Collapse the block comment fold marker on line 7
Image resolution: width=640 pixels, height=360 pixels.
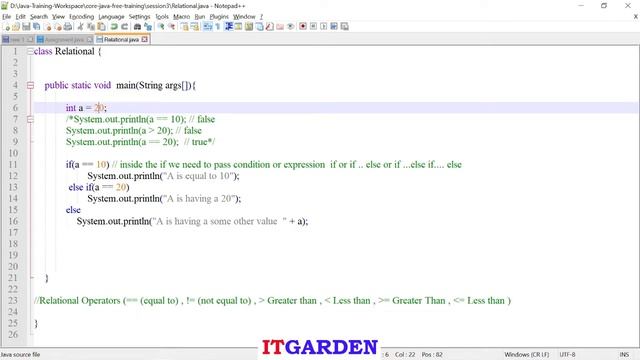pos(30,119)
